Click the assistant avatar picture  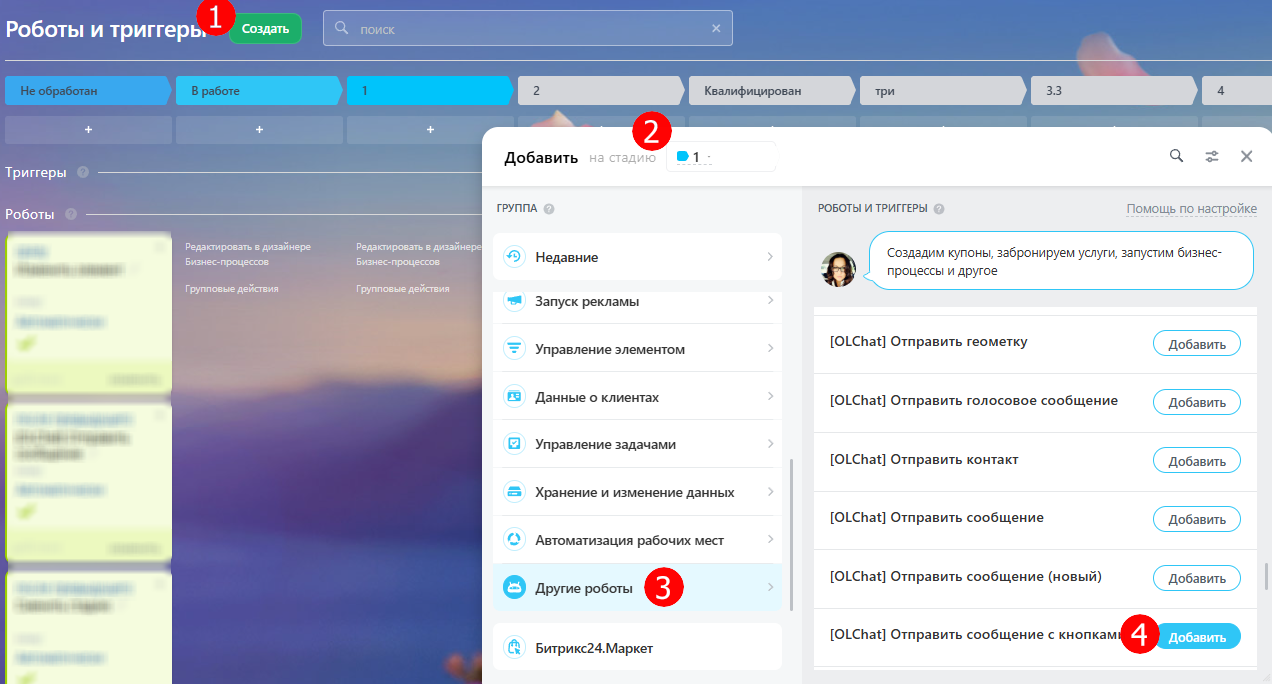(x=838, y=269)
